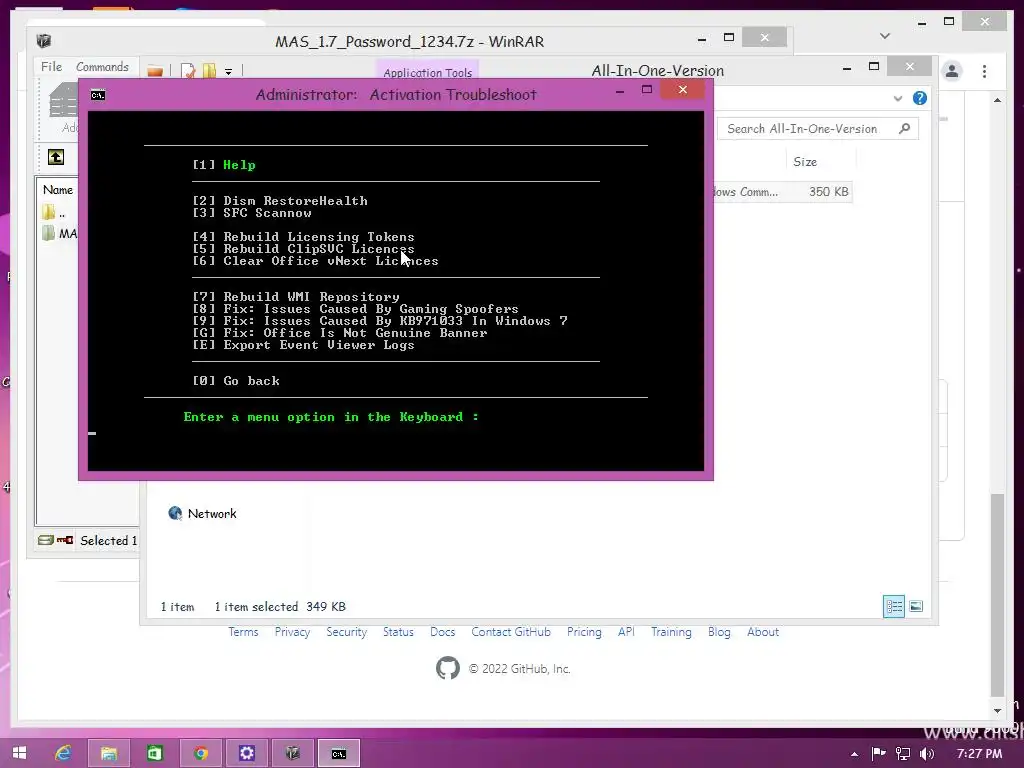1024x768 pixels.
Task: Click the up one level icon in WinRAR
Action: pyautogui.click(x=56, y=157)
